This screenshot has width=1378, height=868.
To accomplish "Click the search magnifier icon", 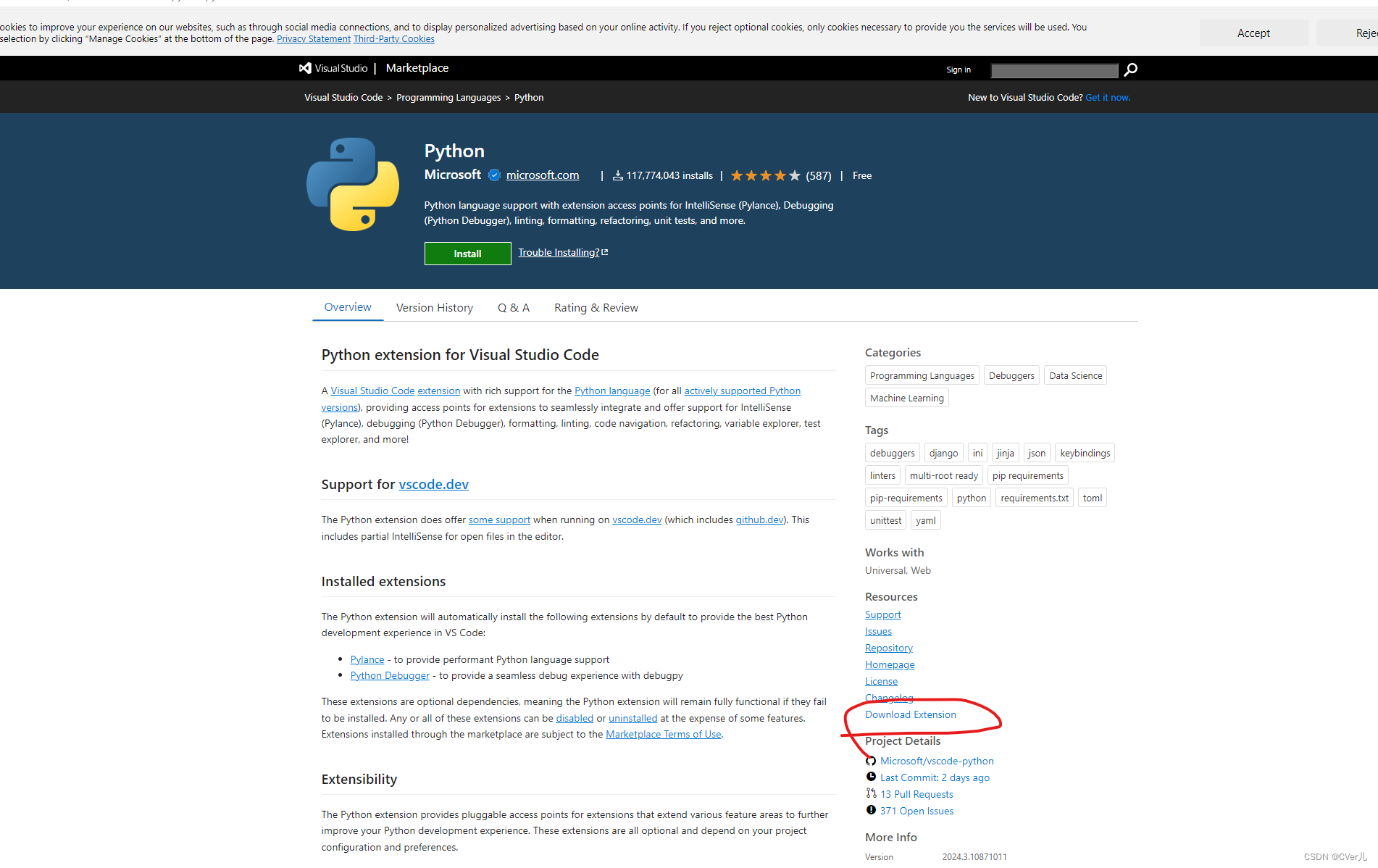I will (x=1130, y=70).
